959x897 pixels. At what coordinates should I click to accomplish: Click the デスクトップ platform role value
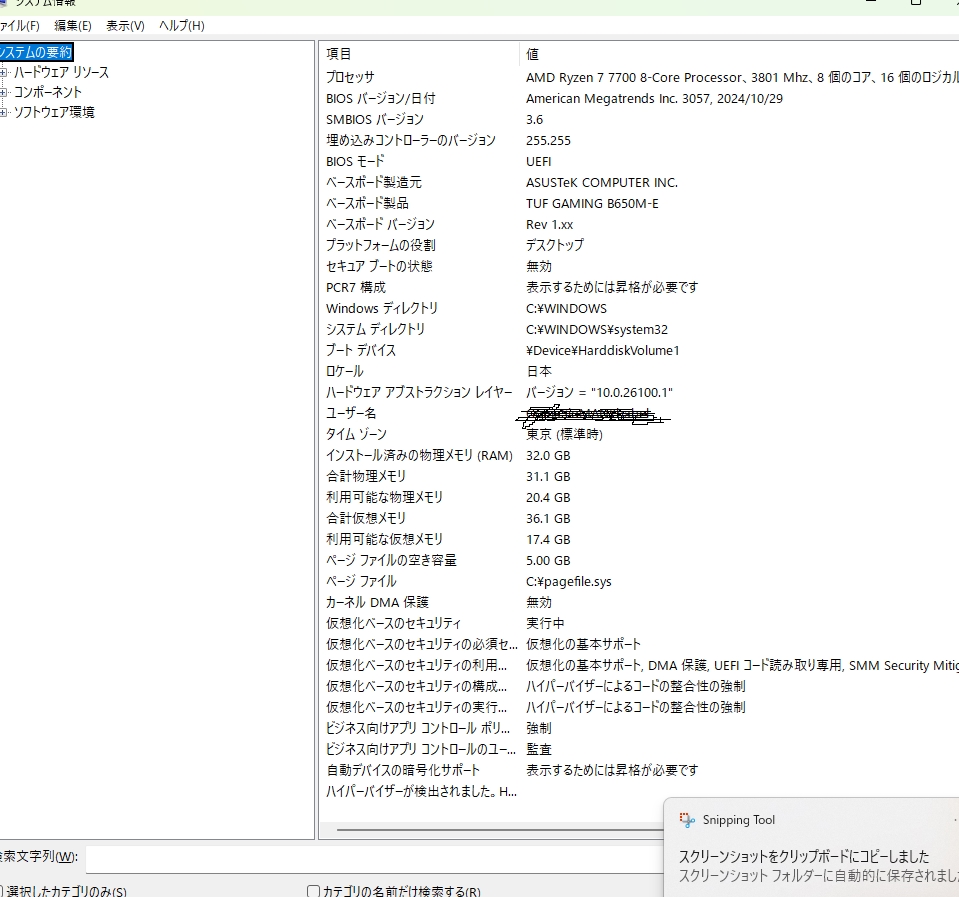(555, 245)
